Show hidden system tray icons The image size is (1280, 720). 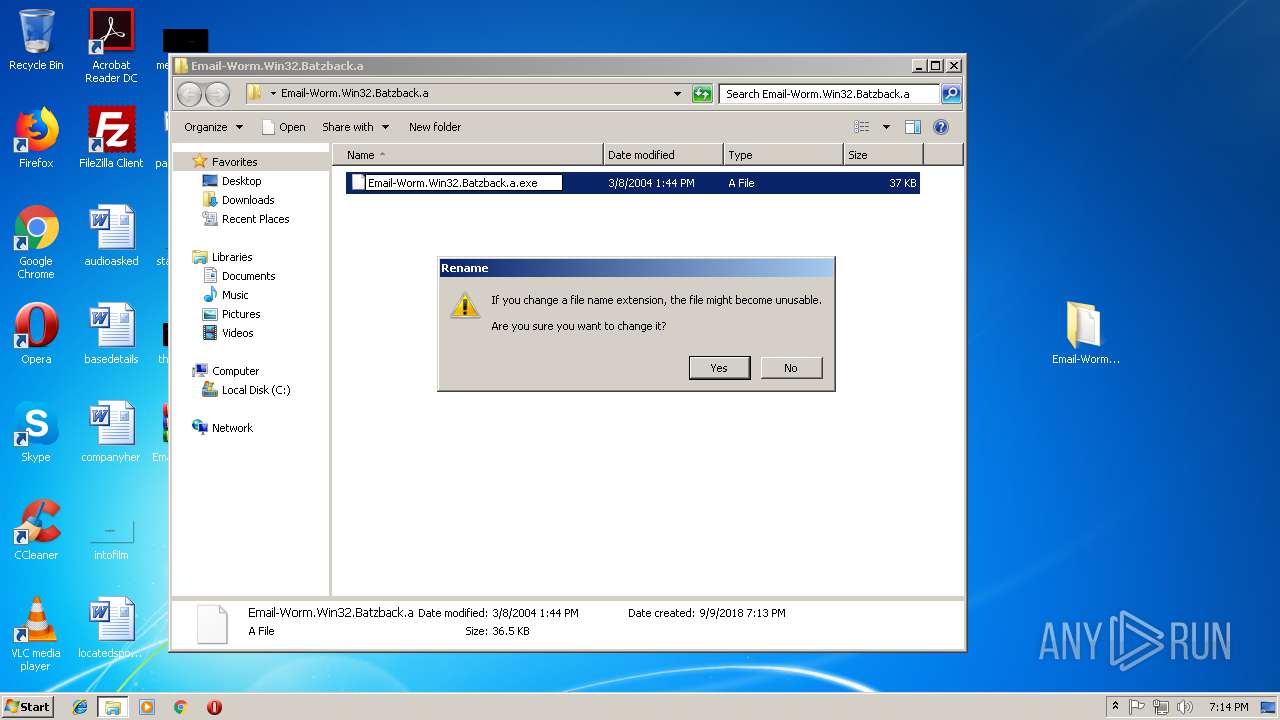coord(1115,706)
